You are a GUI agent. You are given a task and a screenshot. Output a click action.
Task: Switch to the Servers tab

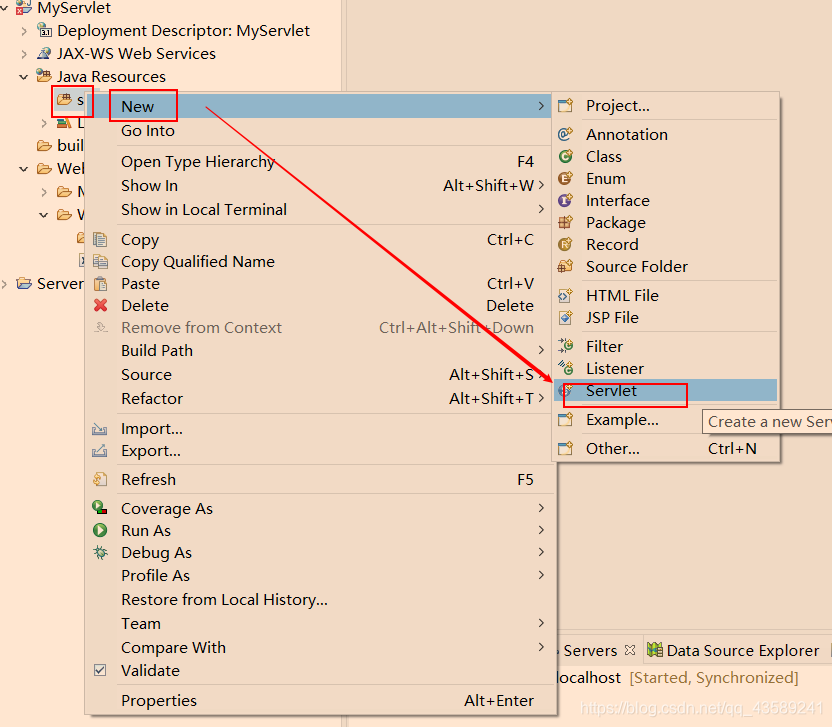[590, 651]
